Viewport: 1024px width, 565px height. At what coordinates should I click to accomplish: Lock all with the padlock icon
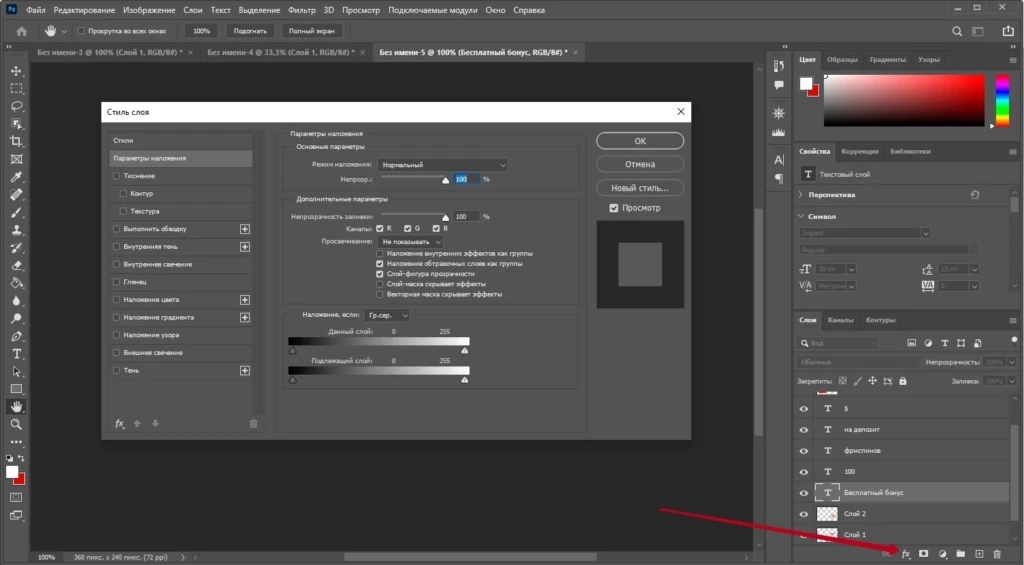pyautogui.click(x=903, y=381)
